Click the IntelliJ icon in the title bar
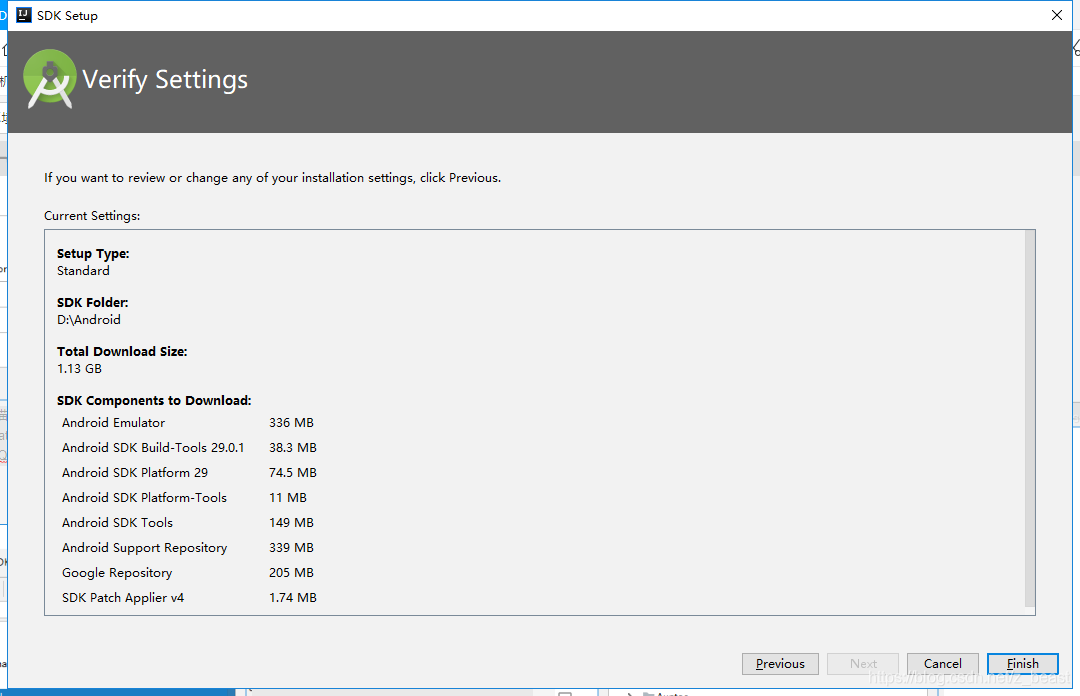Image resolution: width=1080 pixels, height=696 pixels. click(23, 15)
